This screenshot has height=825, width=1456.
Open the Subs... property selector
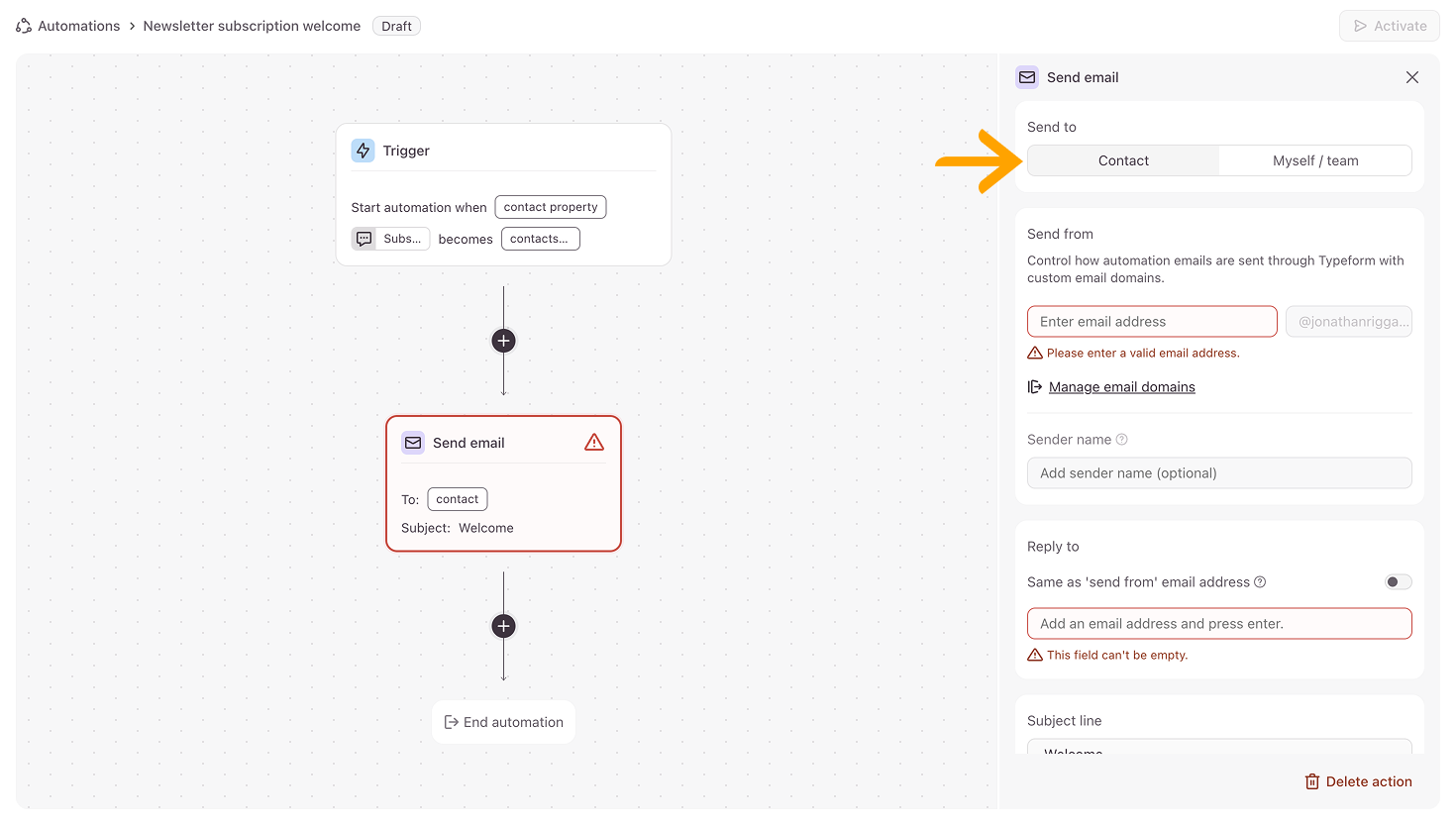pos(391,239)
